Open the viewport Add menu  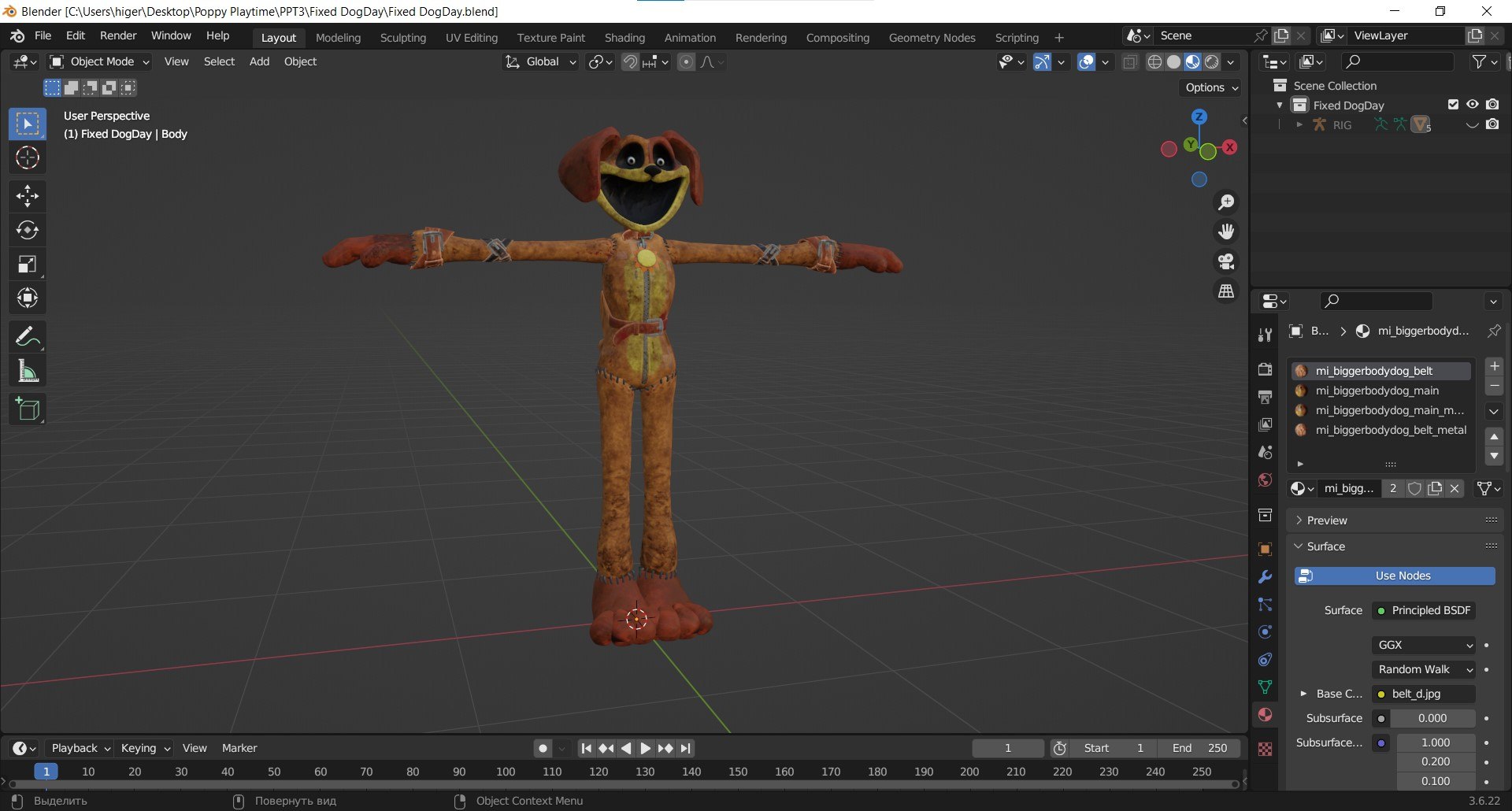tap(259, 61)
